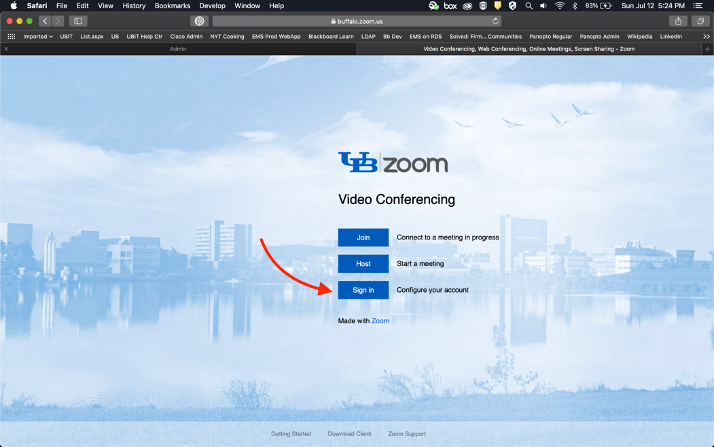Screen dimensions: 714x447
Task: Switch to the Admin tab
Action: pyautogui.click(x=178, y=48)
